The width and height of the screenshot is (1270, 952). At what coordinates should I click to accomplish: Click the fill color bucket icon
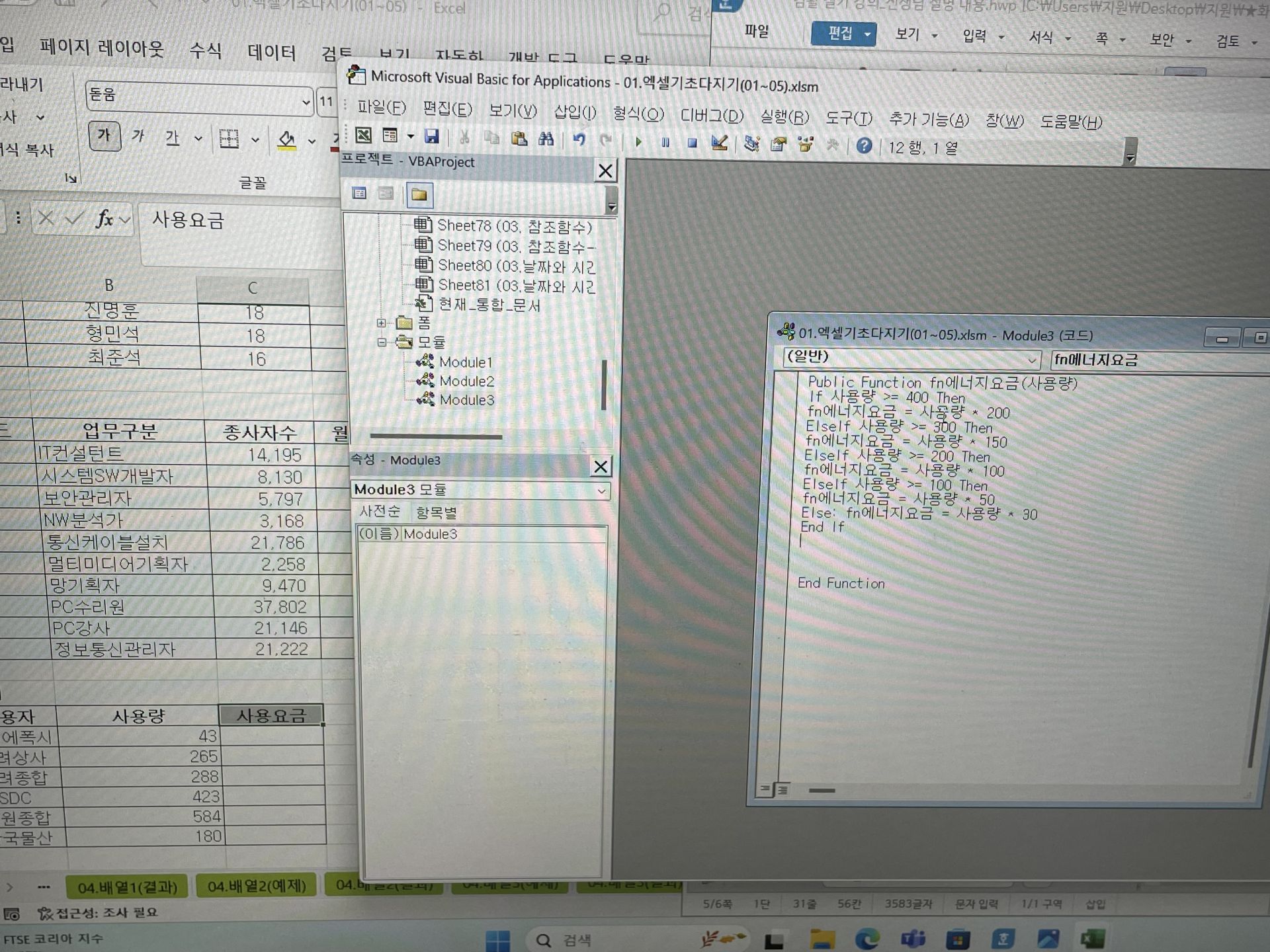pos(286,139)
